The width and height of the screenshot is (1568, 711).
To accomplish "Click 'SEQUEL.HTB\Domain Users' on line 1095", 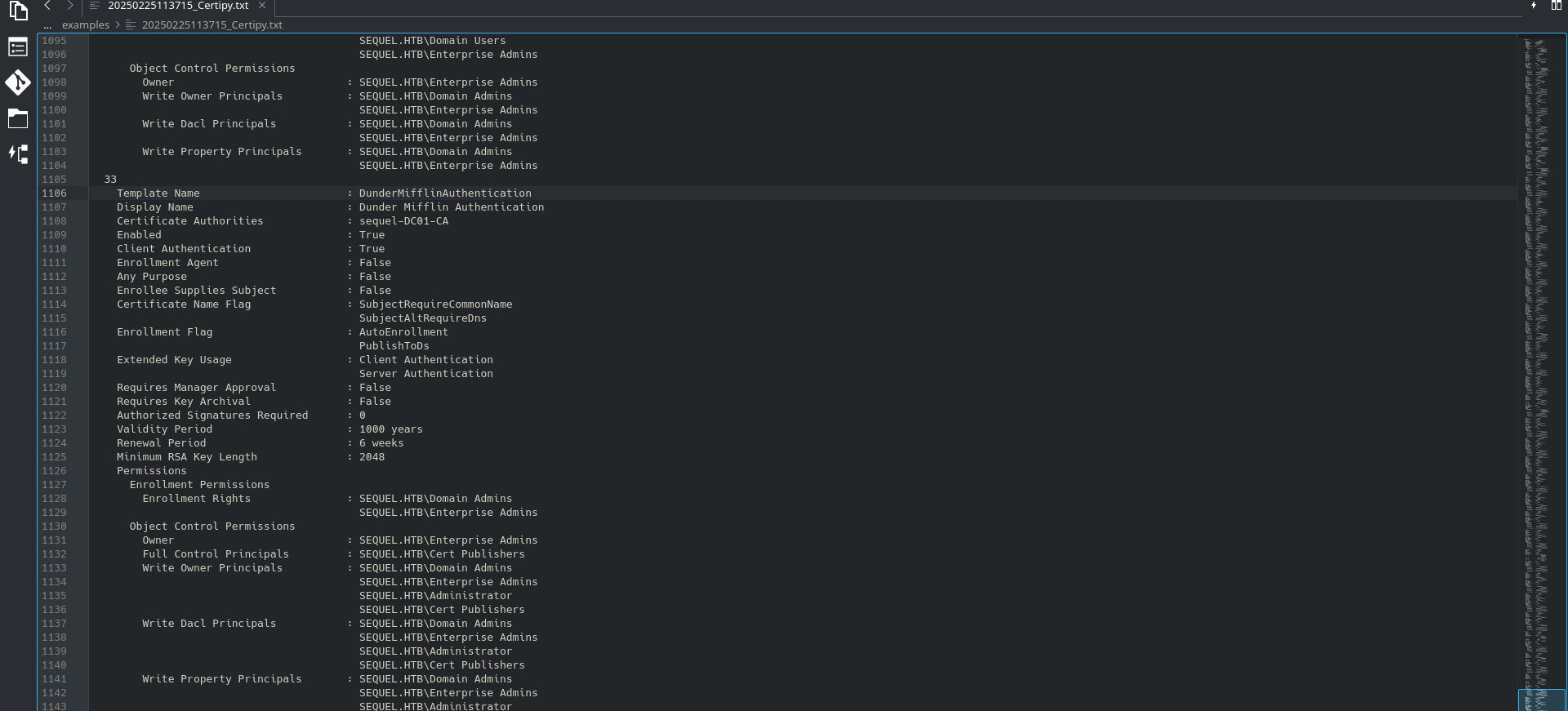I will pyautogui.click(x=433, y=41).
